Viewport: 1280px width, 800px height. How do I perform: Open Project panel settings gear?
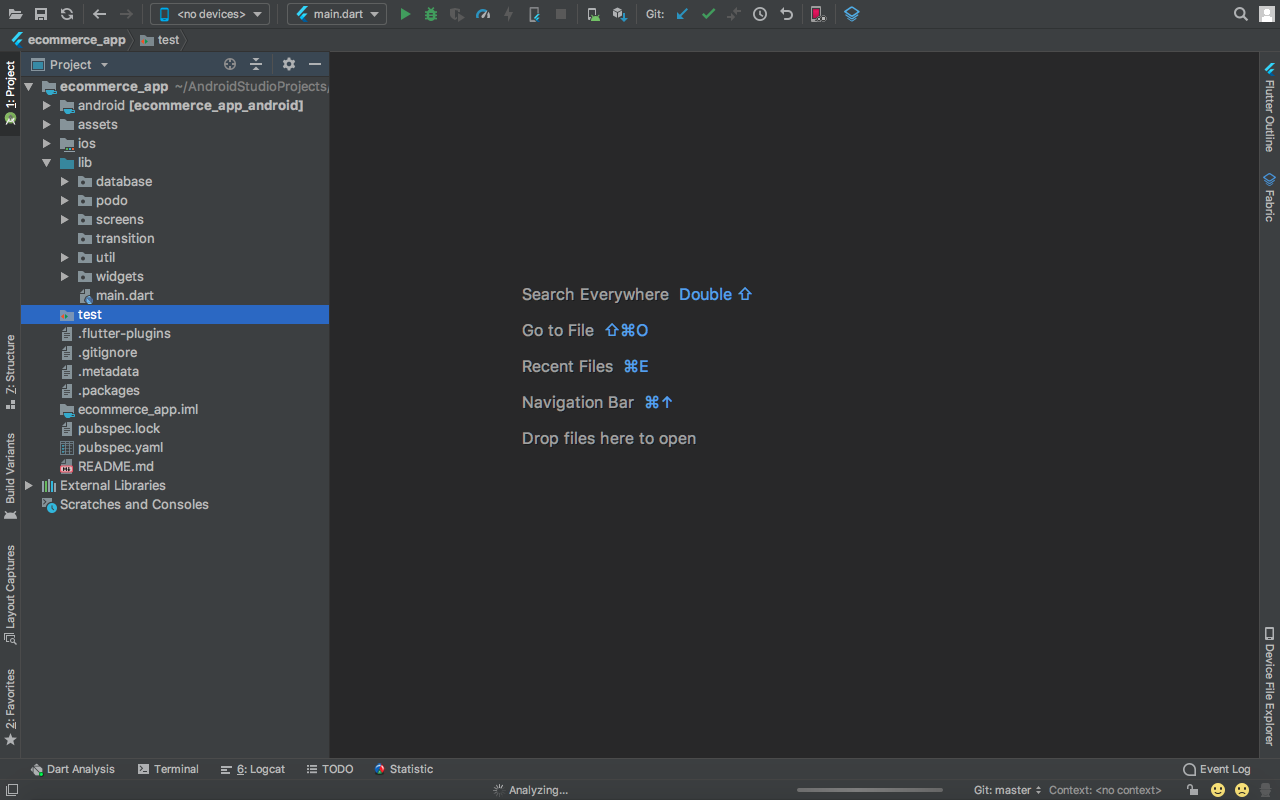click(289, 64)
